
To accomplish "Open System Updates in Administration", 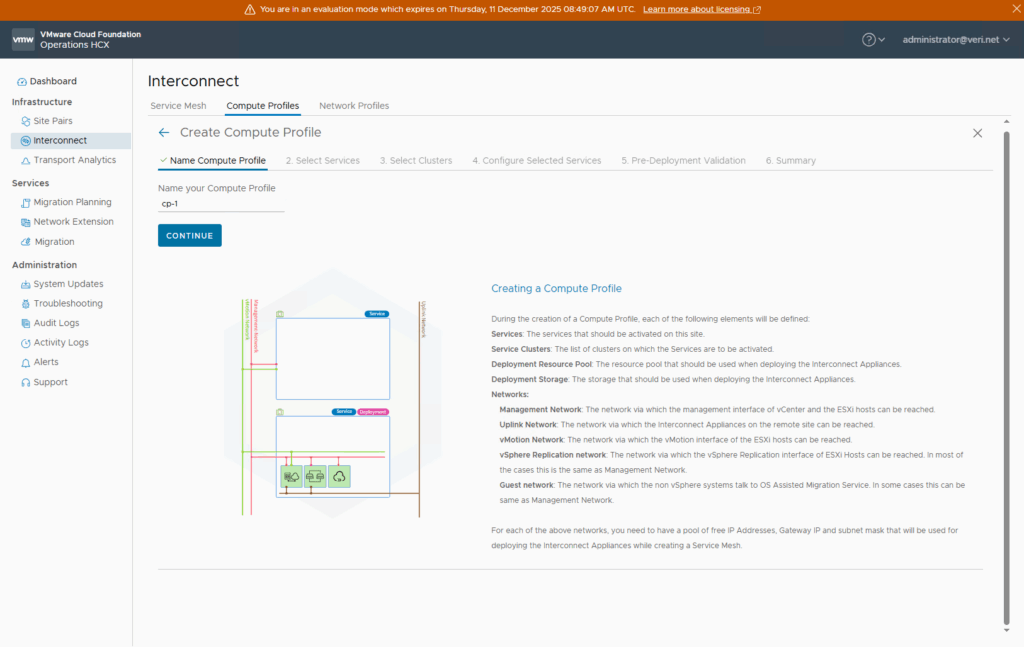I will (68, 284).
